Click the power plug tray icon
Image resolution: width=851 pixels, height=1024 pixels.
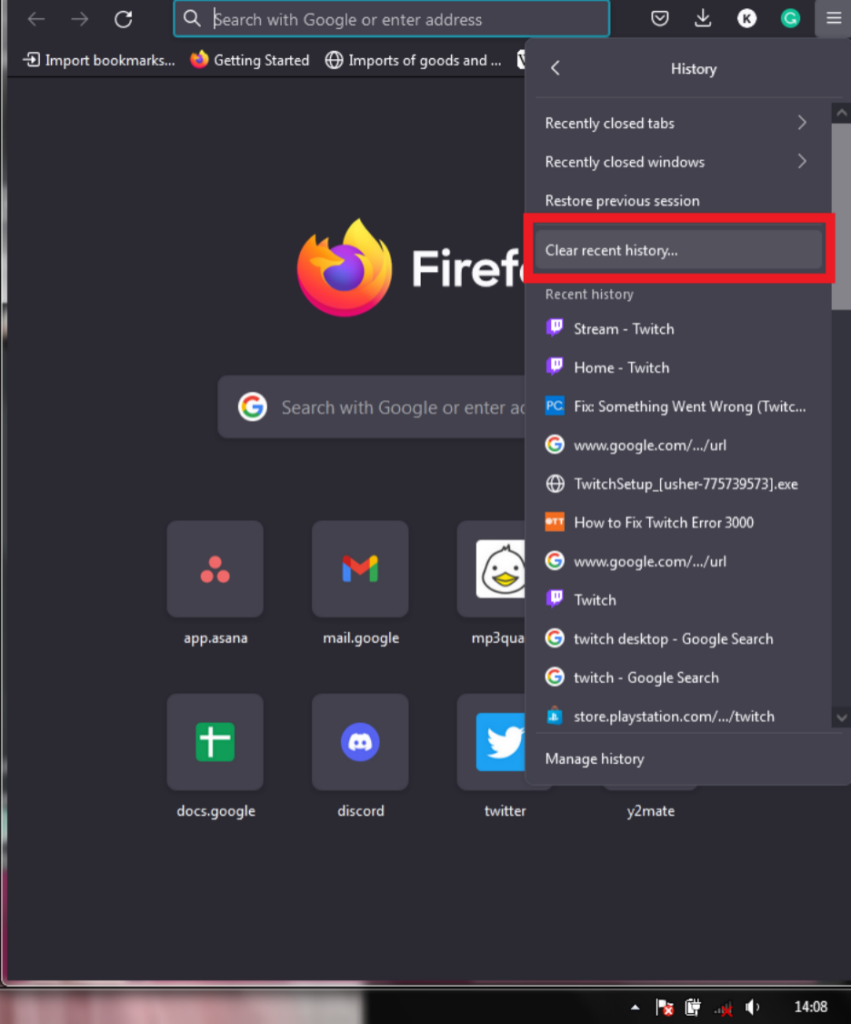[x=693, y=1007]
